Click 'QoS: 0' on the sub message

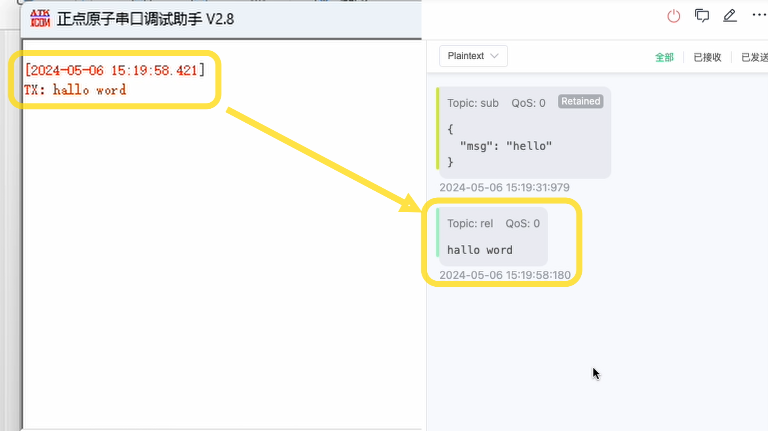pos(529,102)
